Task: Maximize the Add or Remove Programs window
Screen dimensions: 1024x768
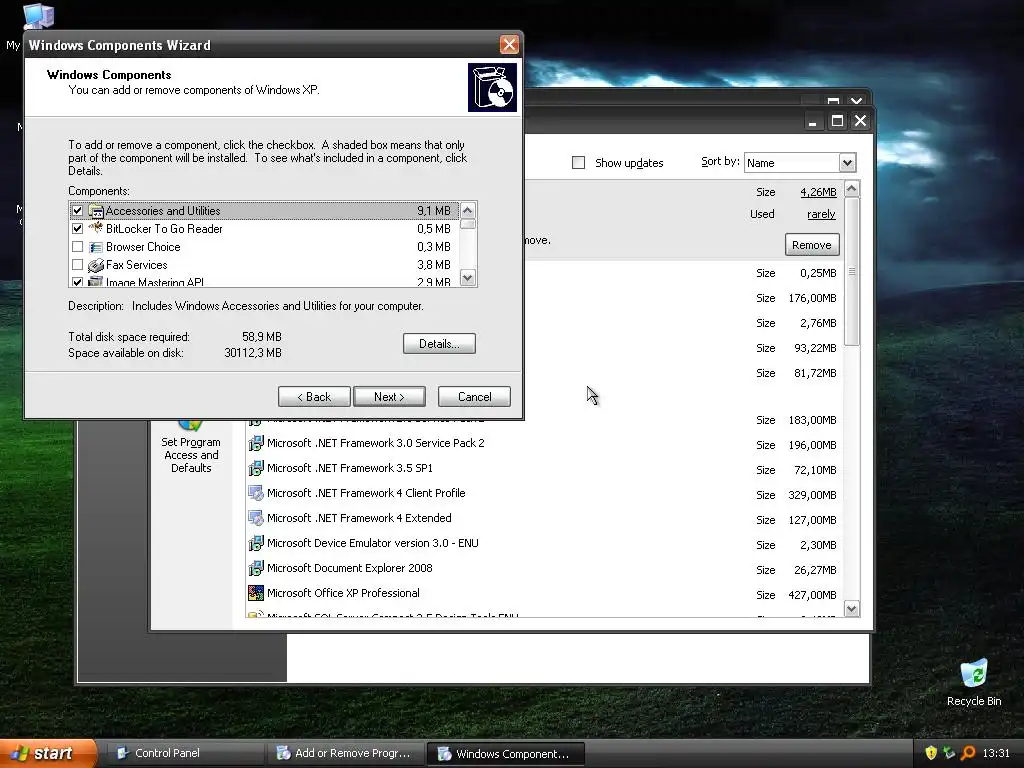Action: click(837, 121)
